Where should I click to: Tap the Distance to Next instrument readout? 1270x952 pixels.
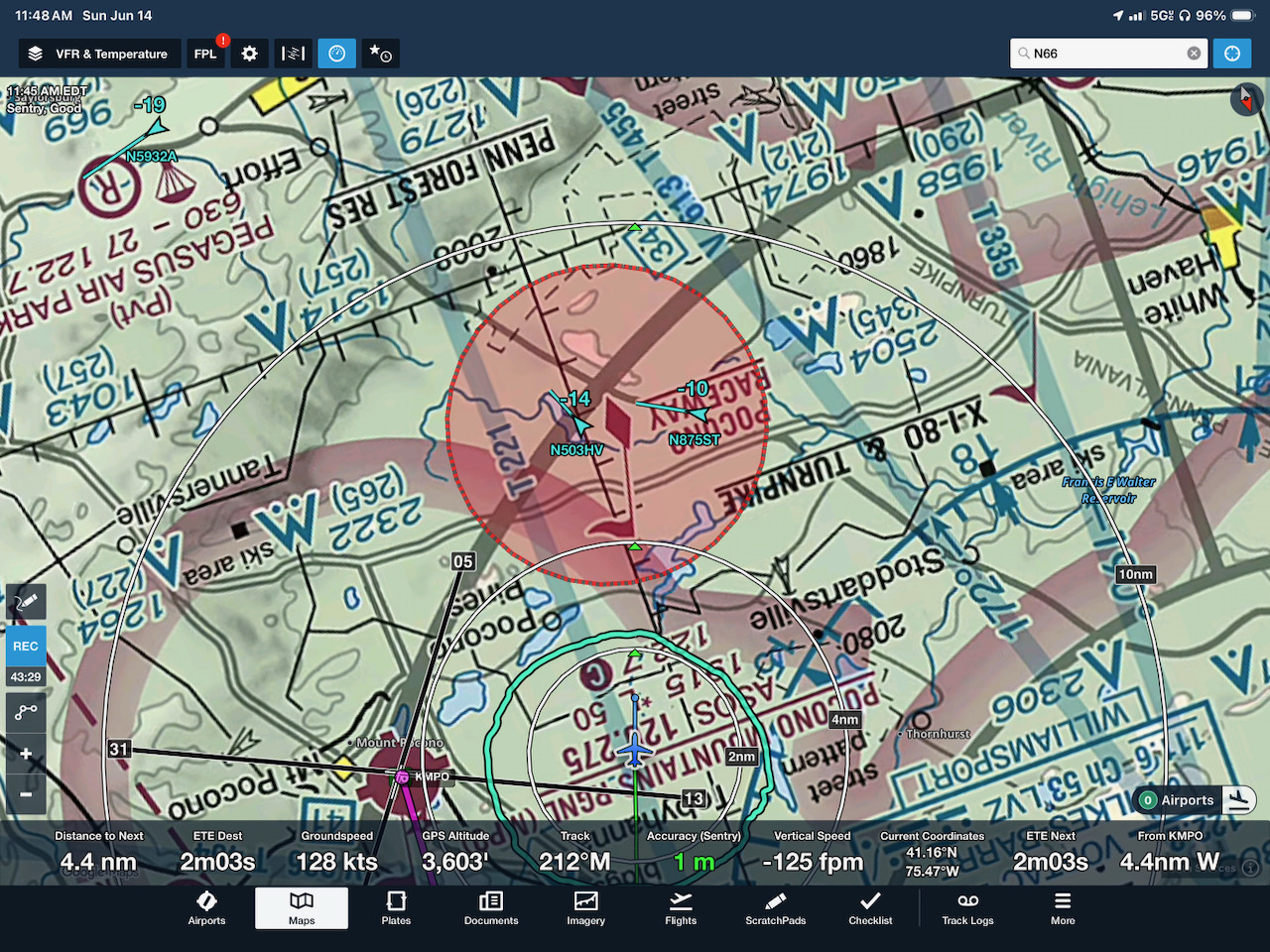[98, 853]
